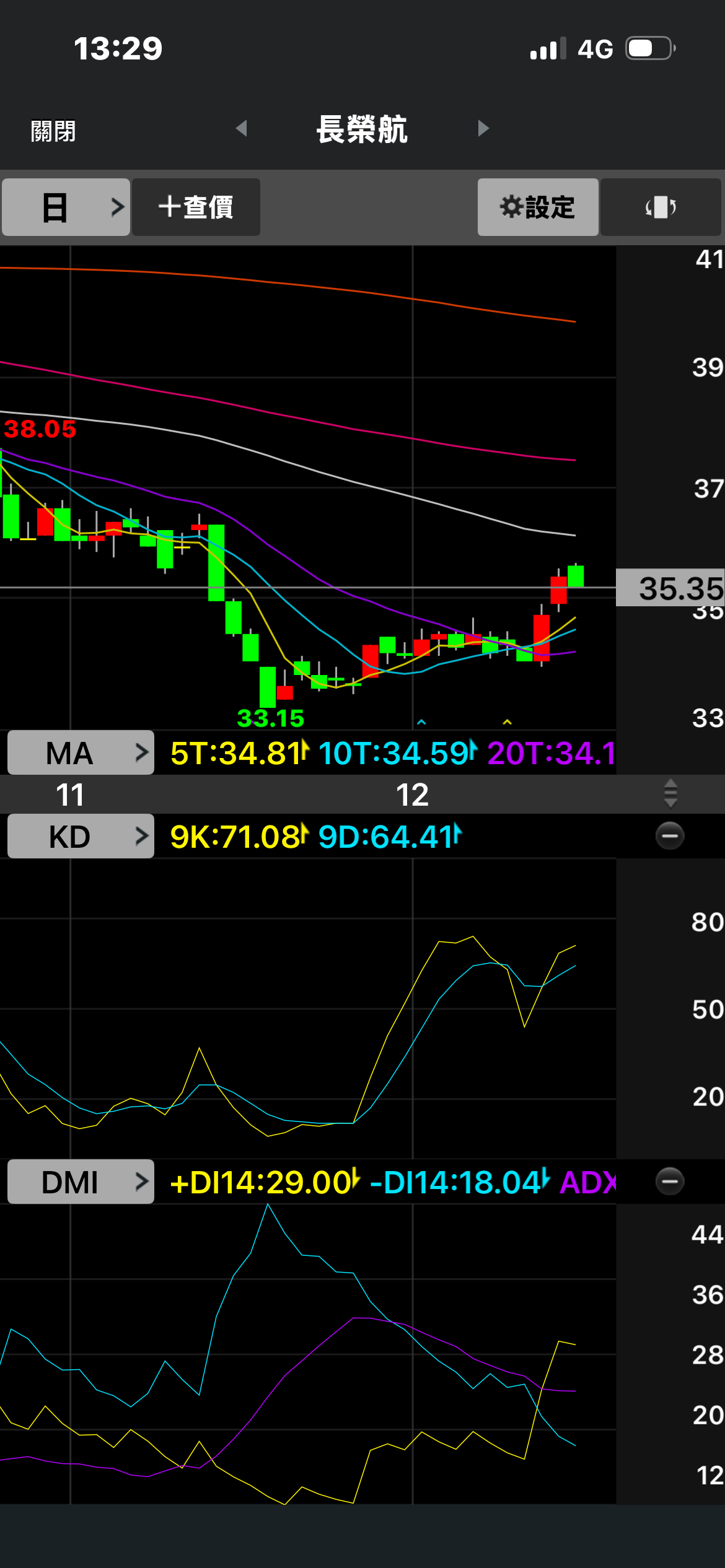Tap the purple ADX label
This screenshot has width=725, height=1568.
click(x=587, y=1182)
